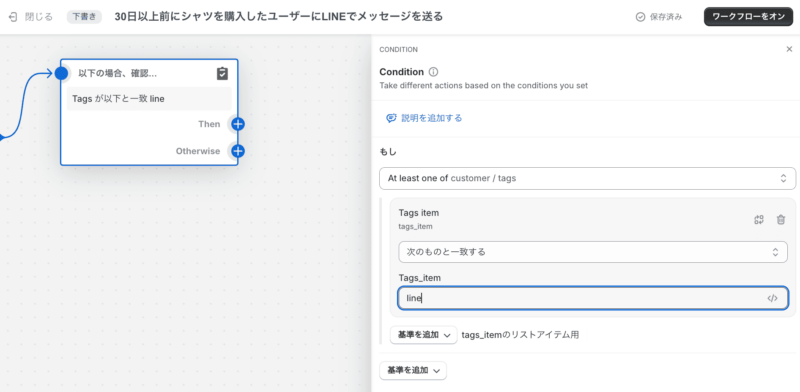Click the exit icon next to 閉じる

click(13, 17)
